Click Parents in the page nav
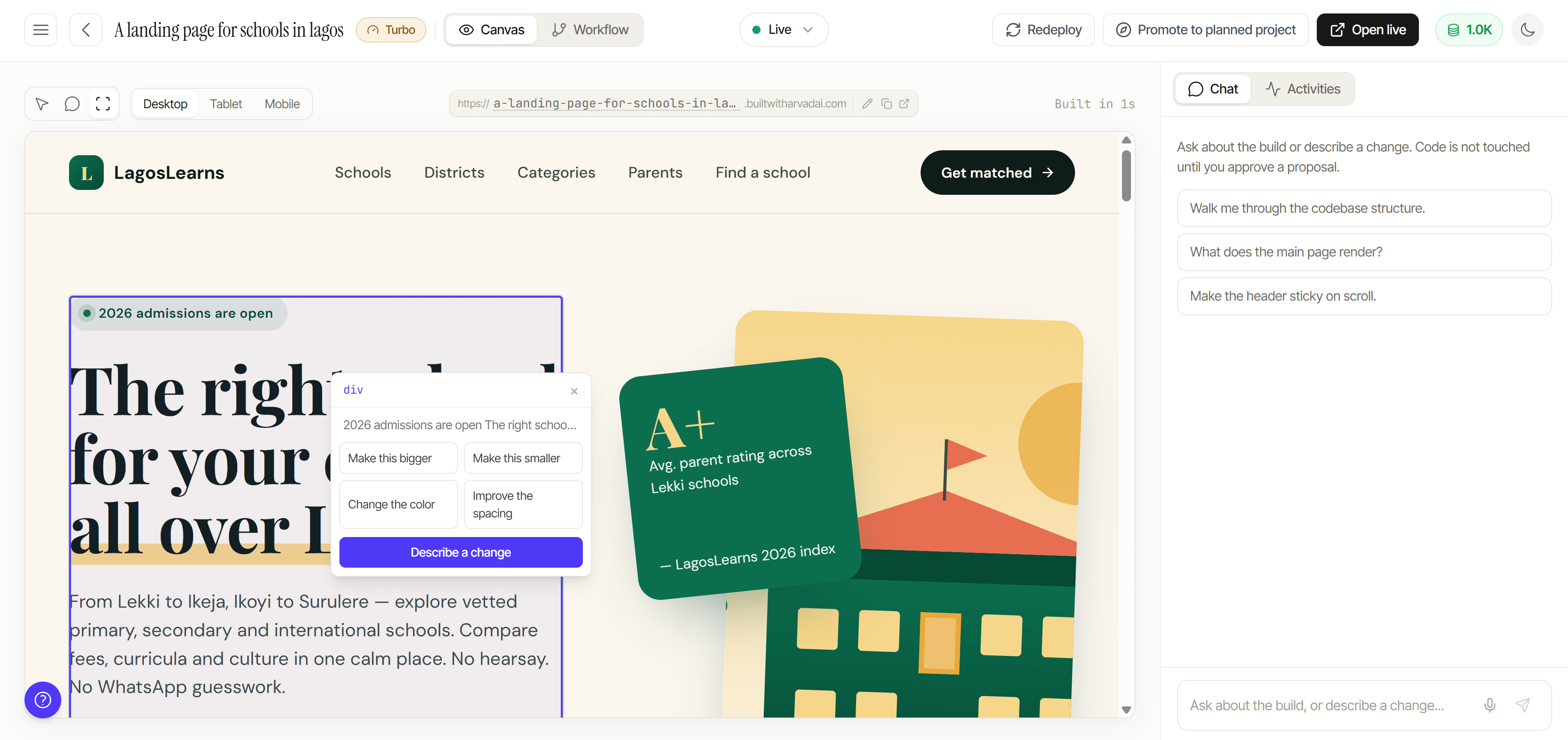The width and height of the screenshot is (1568, 740). [x=655, y=173]
